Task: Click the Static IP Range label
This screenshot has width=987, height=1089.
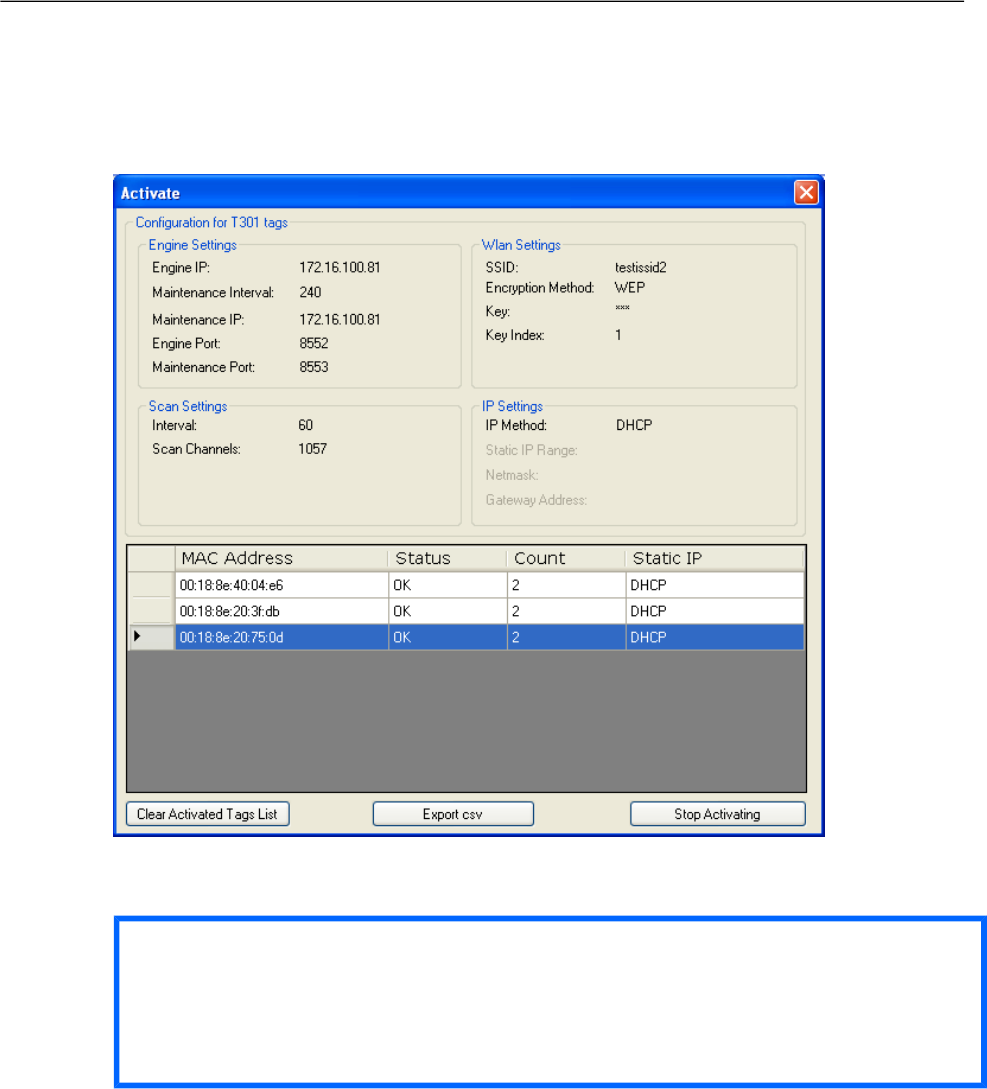Action: [x=531, y=450]
